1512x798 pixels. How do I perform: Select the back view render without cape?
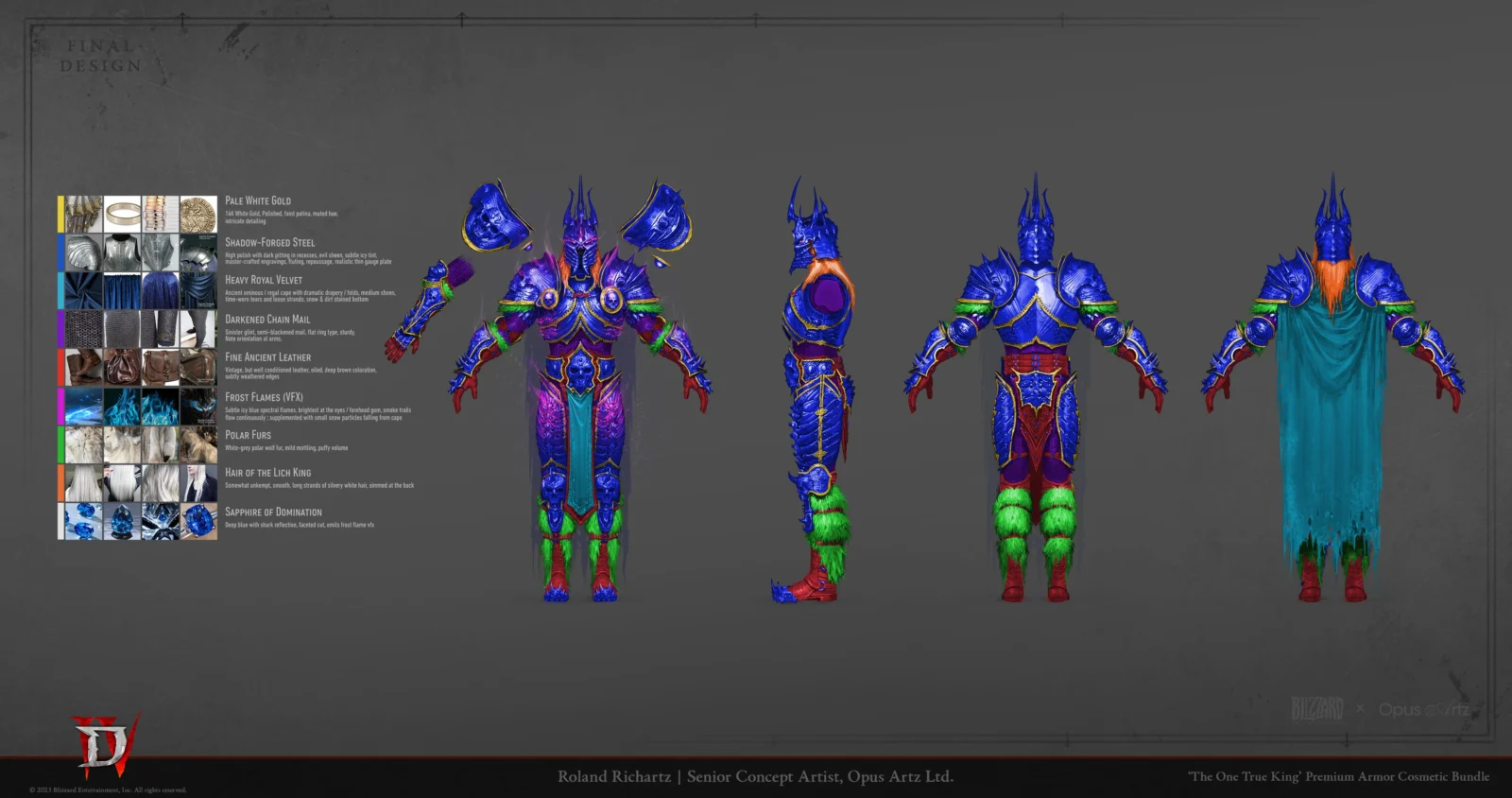(1035, 388)
